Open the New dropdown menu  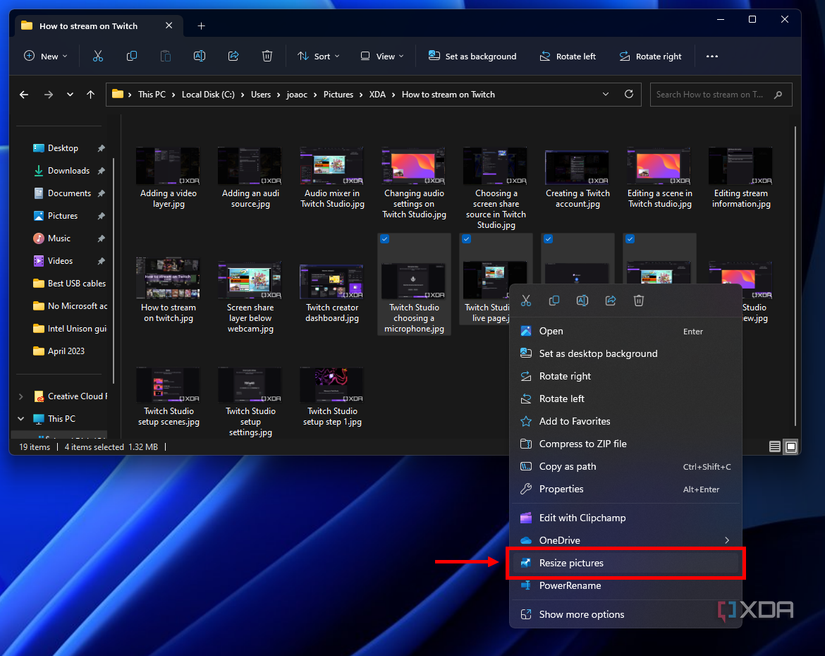pos(46,56)
